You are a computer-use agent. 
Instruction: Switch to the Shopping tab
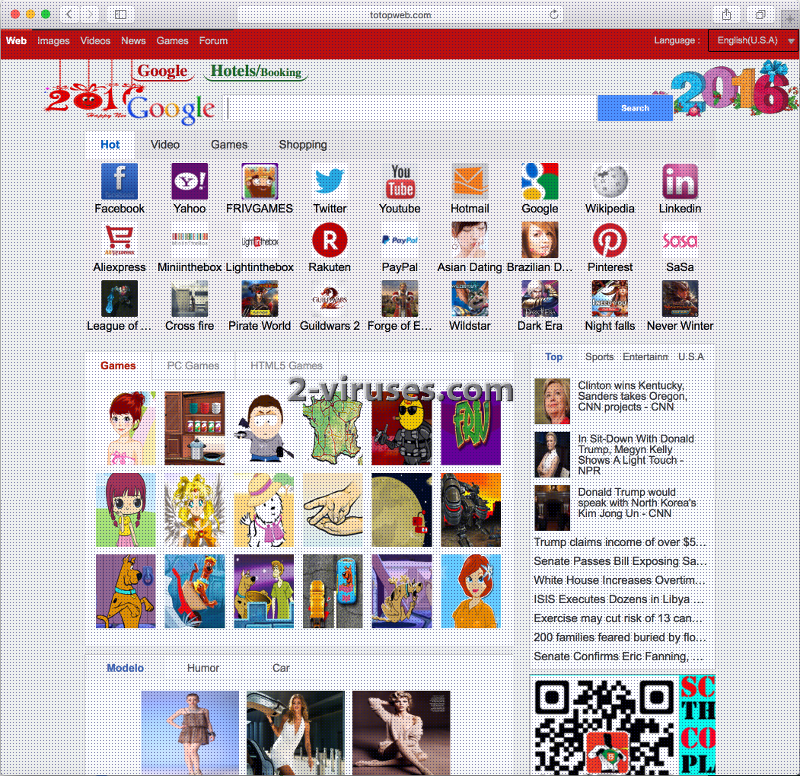pyautogui.click(x=303, y=145)
